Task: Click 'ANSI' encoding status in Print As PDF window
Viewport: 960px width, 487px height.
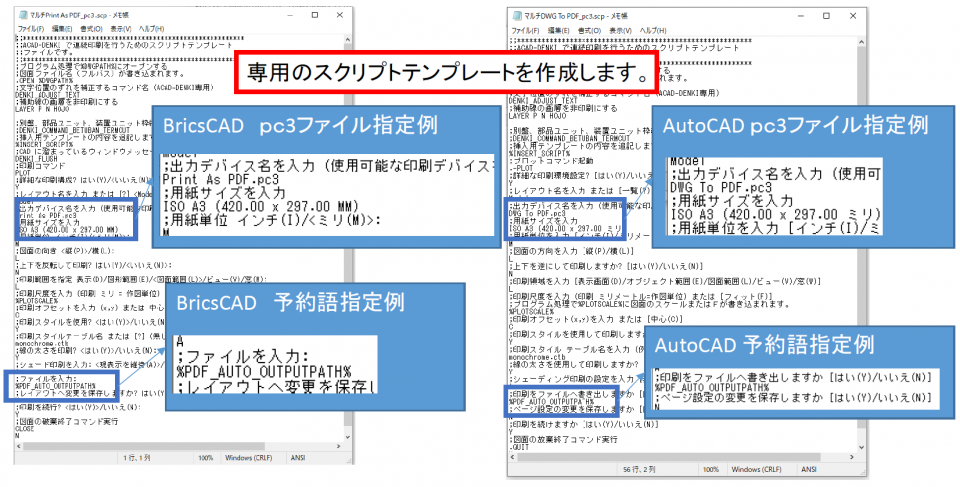Action: tap(298, 458)
